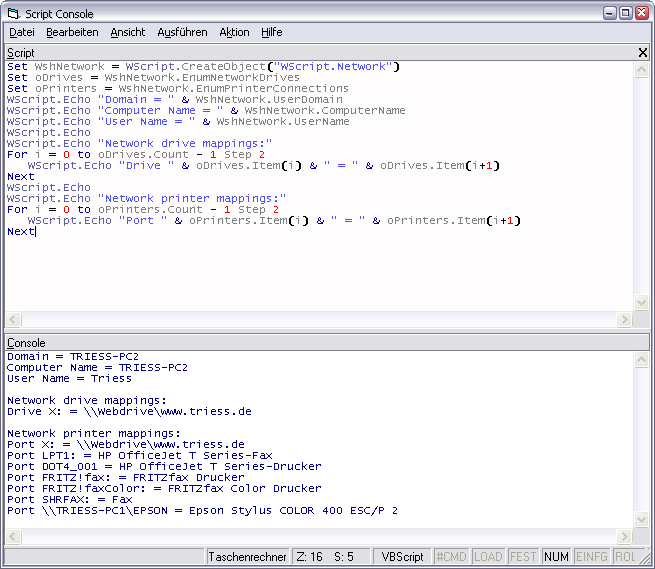Click the Taschenrechner status bar button
Viewport: 655px width, 569px height.
tap(247, 557)
